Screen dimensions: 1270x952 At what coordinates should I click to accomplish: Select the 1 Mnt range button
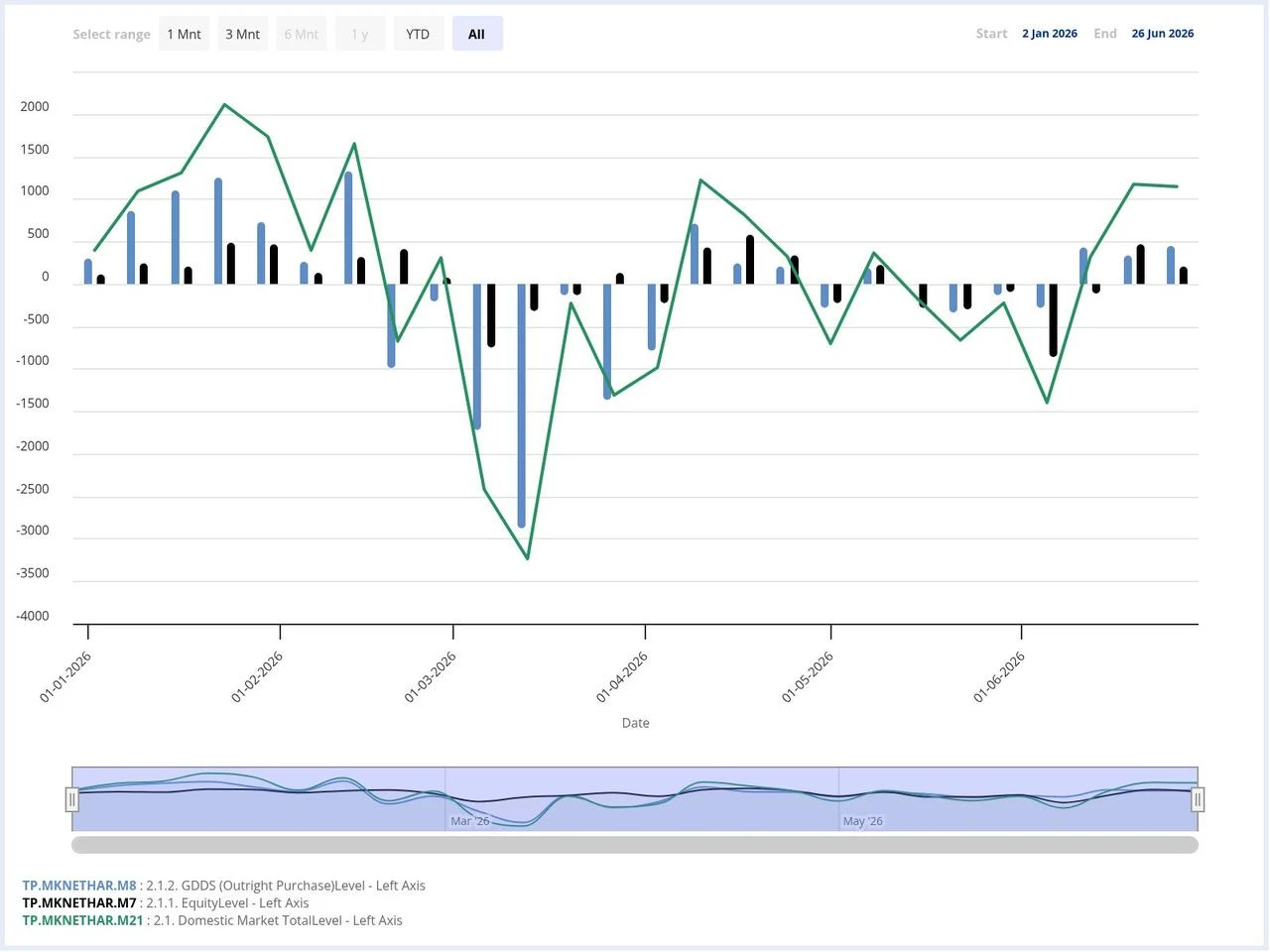point(184,34)
